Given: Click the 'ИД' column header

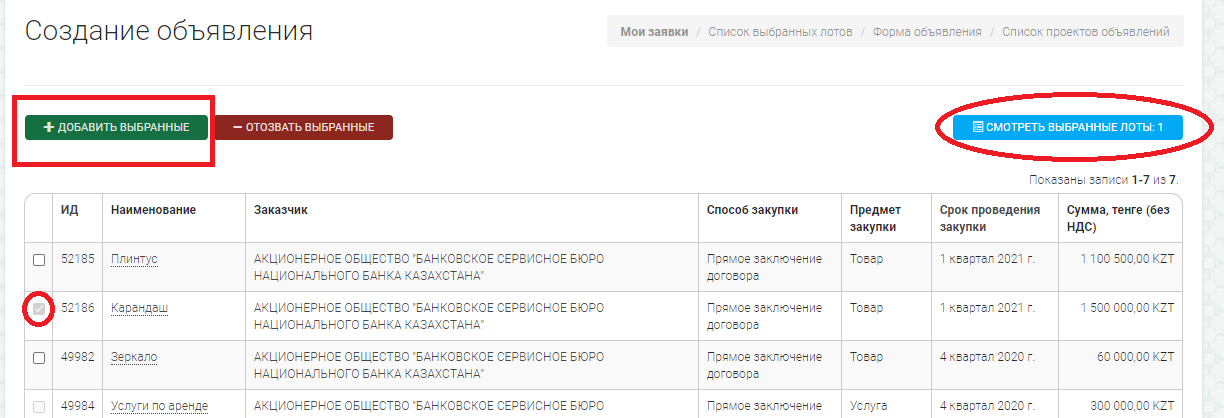Looking at the screenshot, I should 69,209.
